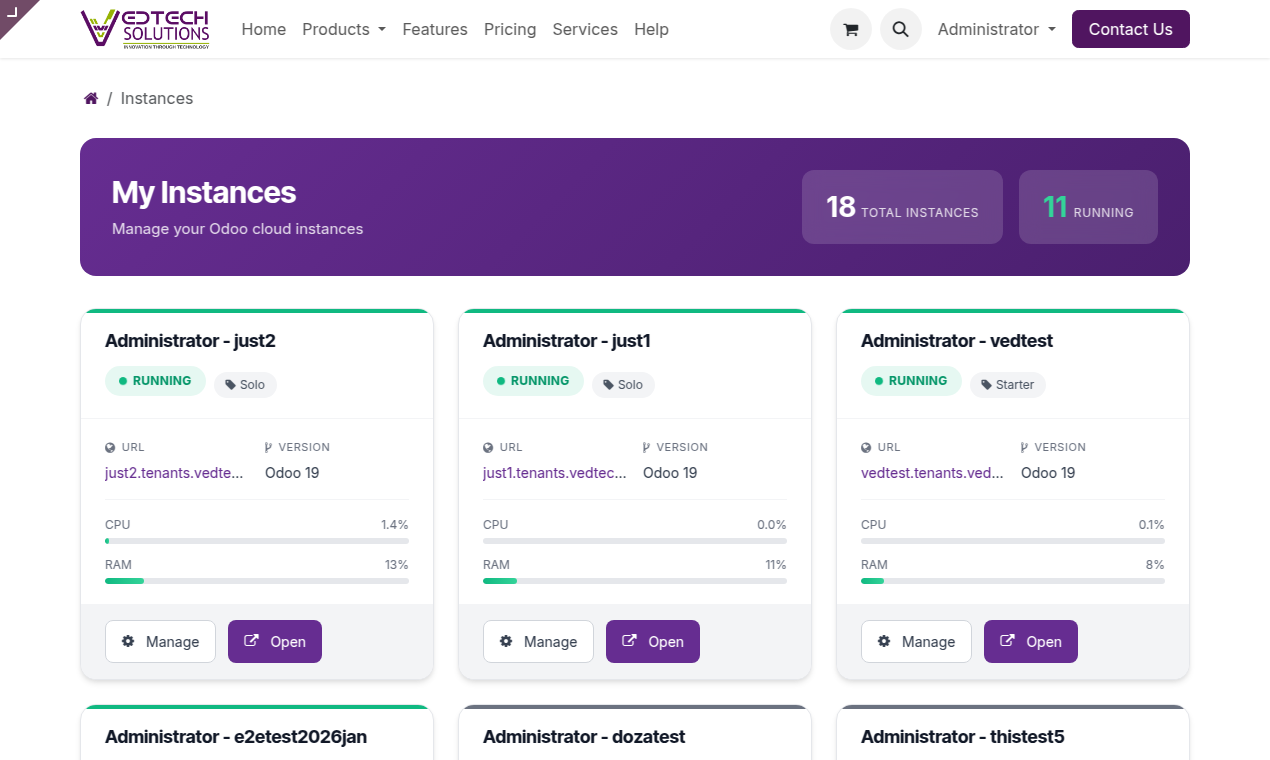Click the green status dot on just2 RUNNING badge
The height and width of the screenshot is (760, 1270).
[123, 381]
